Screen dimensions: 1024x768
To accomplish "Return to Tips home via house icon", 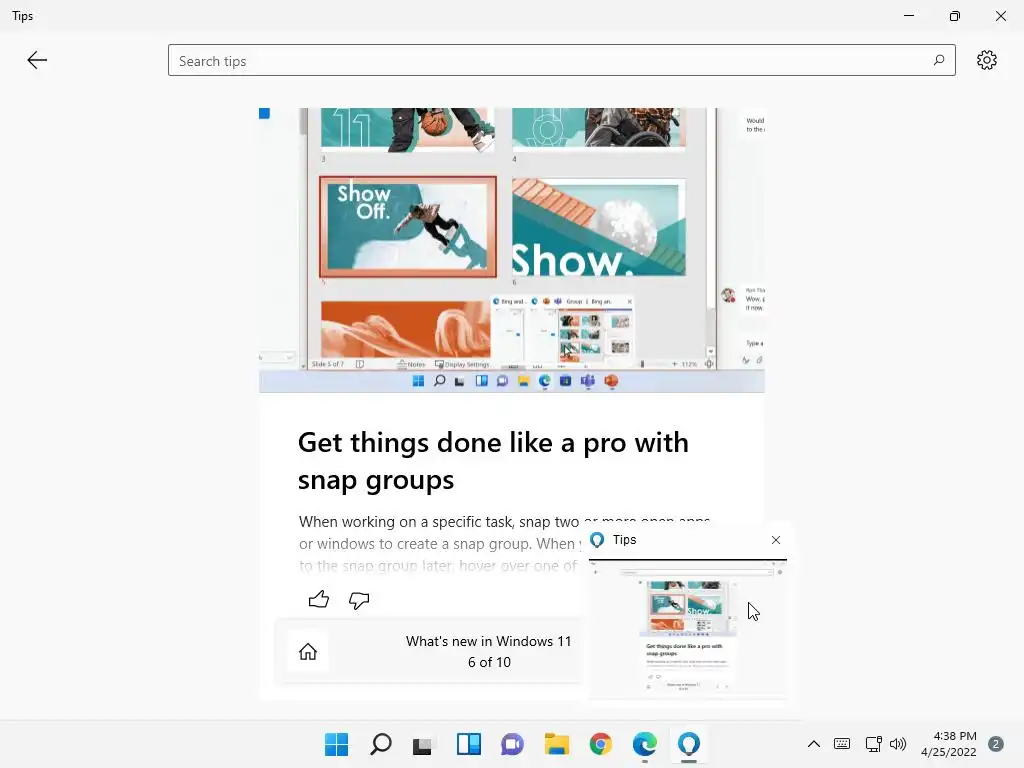I will click(308, 651).
